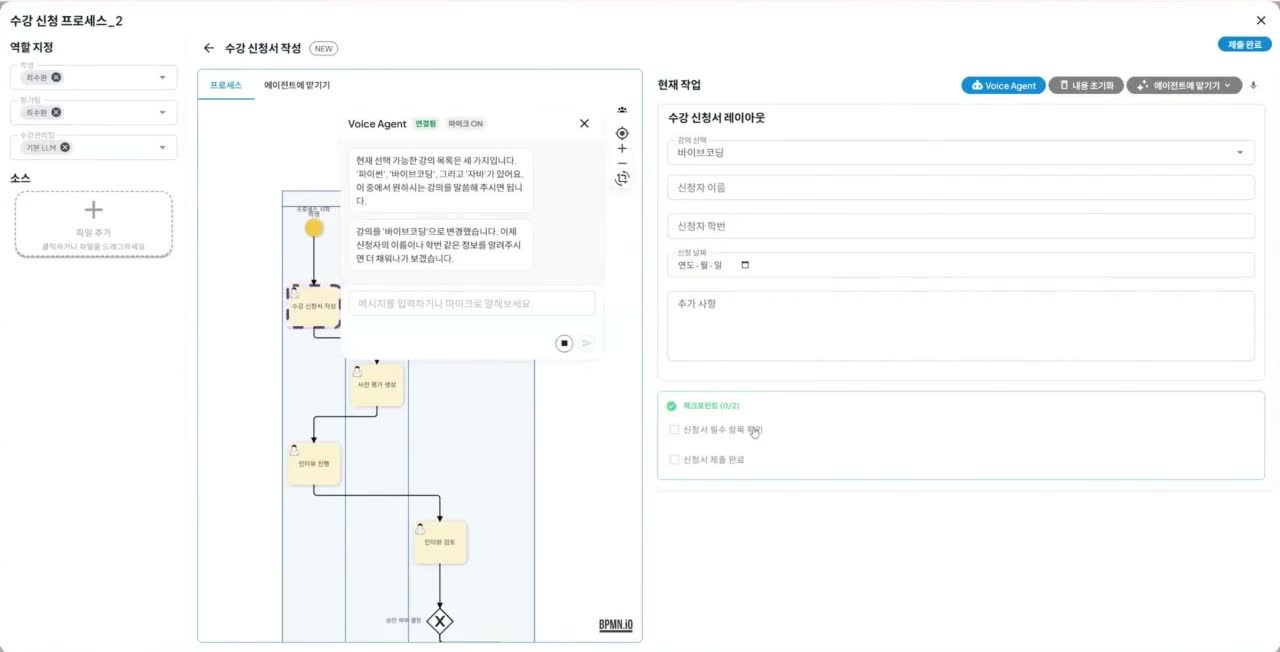Click the 신청자 학번 input field
Viewport: 1280px width, 652px height.
tap(960, 226)
